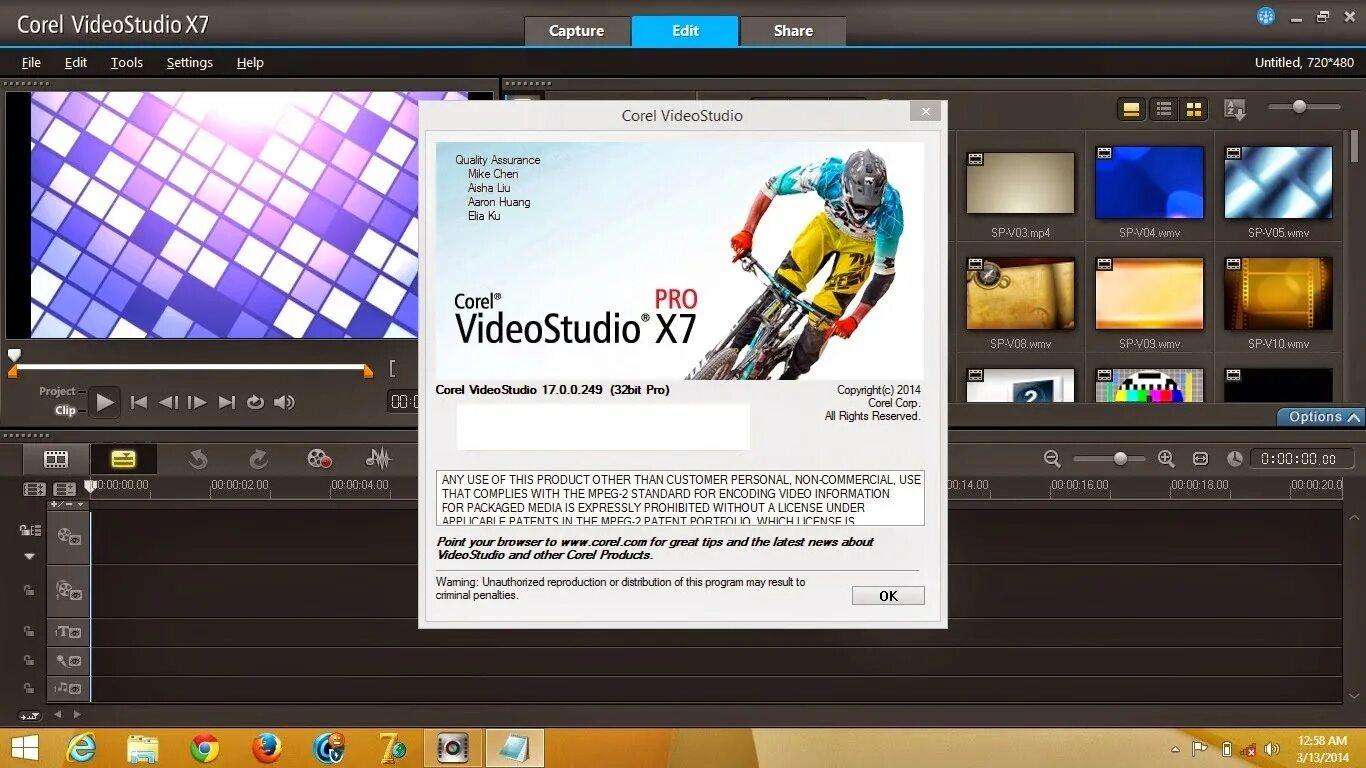Viewport: 1366px width, 768px height.
Task: Select the SP-V08.wmv thumbnail
Action: coord(1020,294)
